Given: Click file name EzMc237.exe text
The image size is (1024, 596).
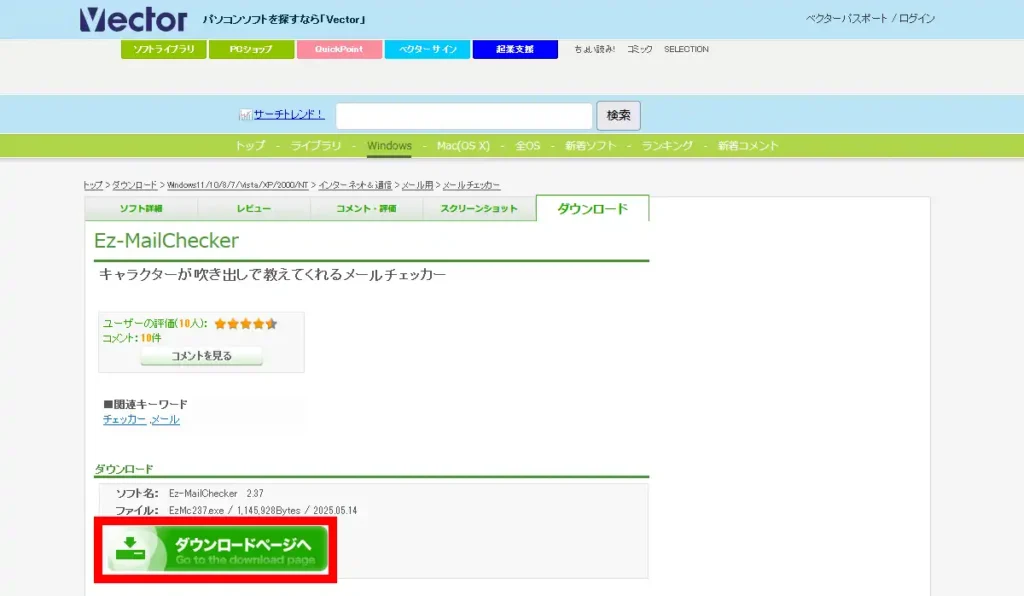Looking at the screenshot, I should 196,510.
